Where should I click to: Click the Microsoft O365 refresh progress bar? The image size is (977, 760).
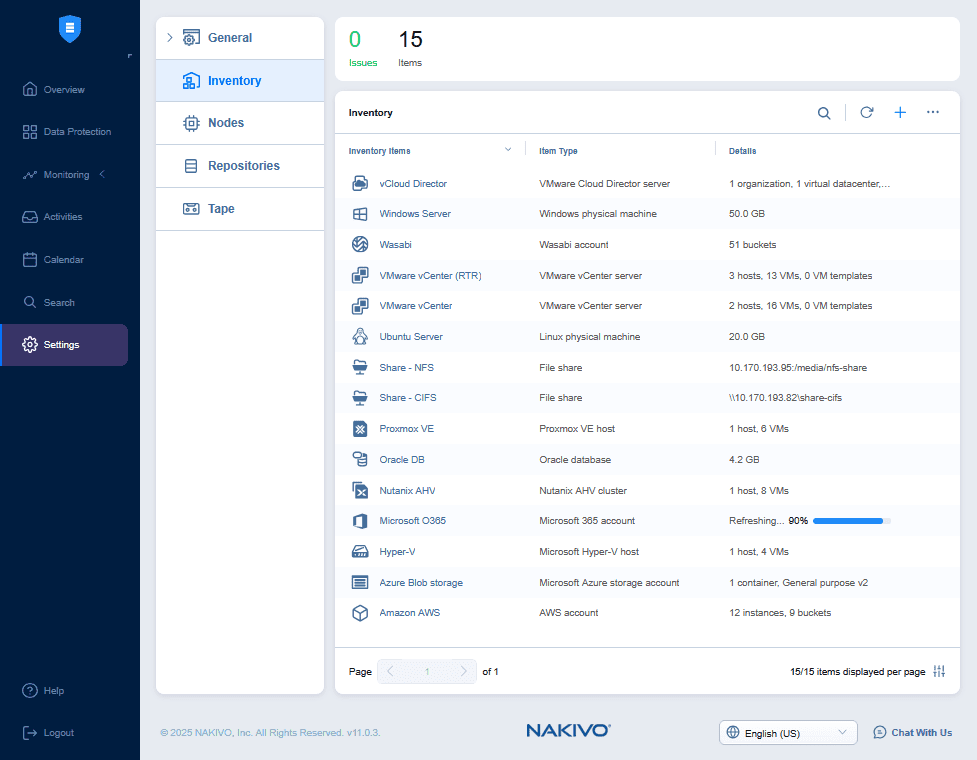pyautogui.click(x=852, y=521)
